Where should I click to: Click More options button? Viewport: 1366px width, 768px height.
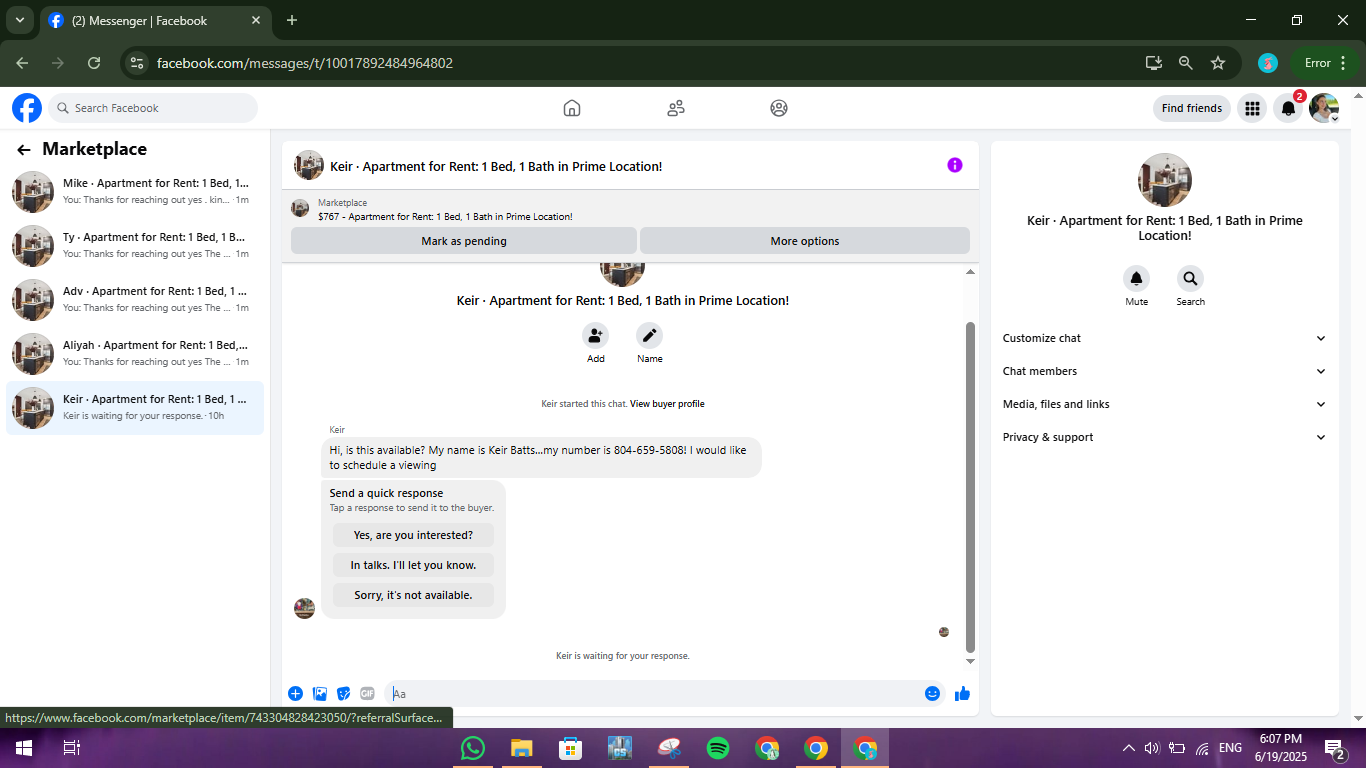point(805,241)
